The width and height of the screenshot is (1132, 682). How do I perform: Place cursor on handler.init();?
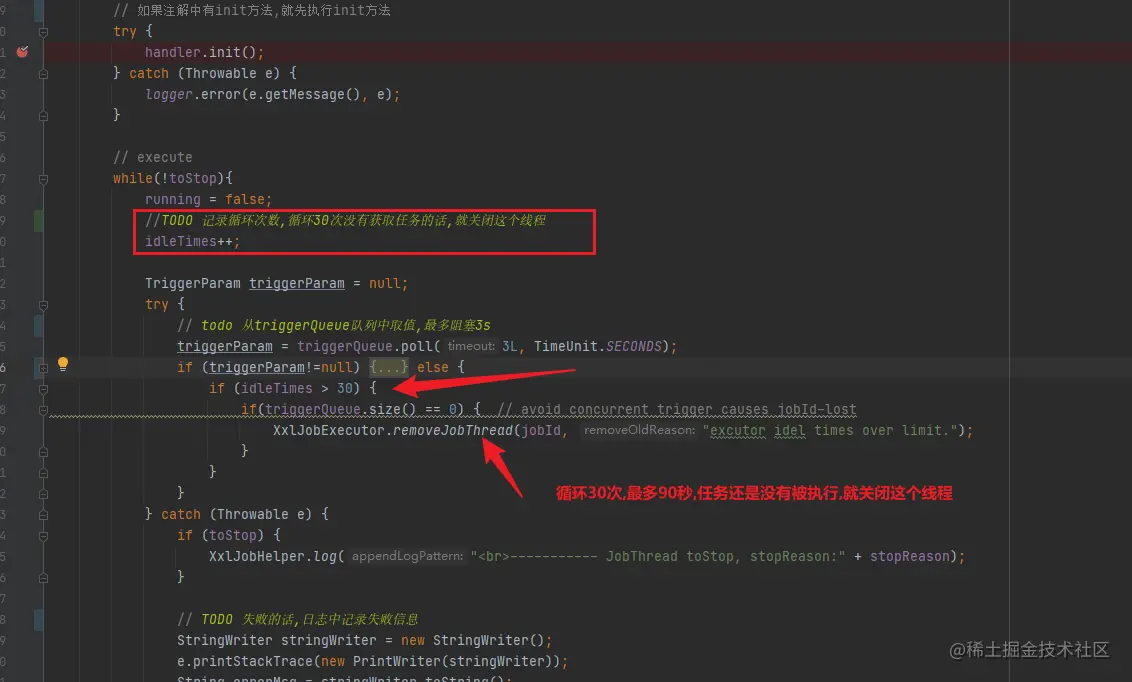pos(204,53)
